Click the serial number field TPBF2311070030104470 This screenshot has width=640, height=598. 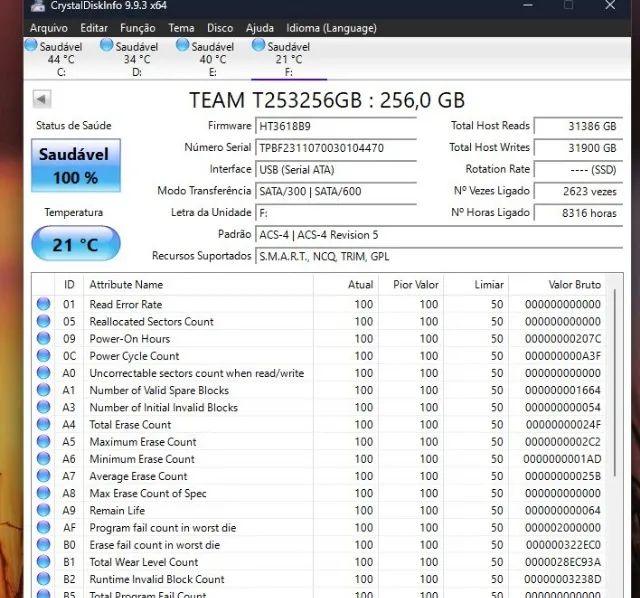tap(336, 148)
